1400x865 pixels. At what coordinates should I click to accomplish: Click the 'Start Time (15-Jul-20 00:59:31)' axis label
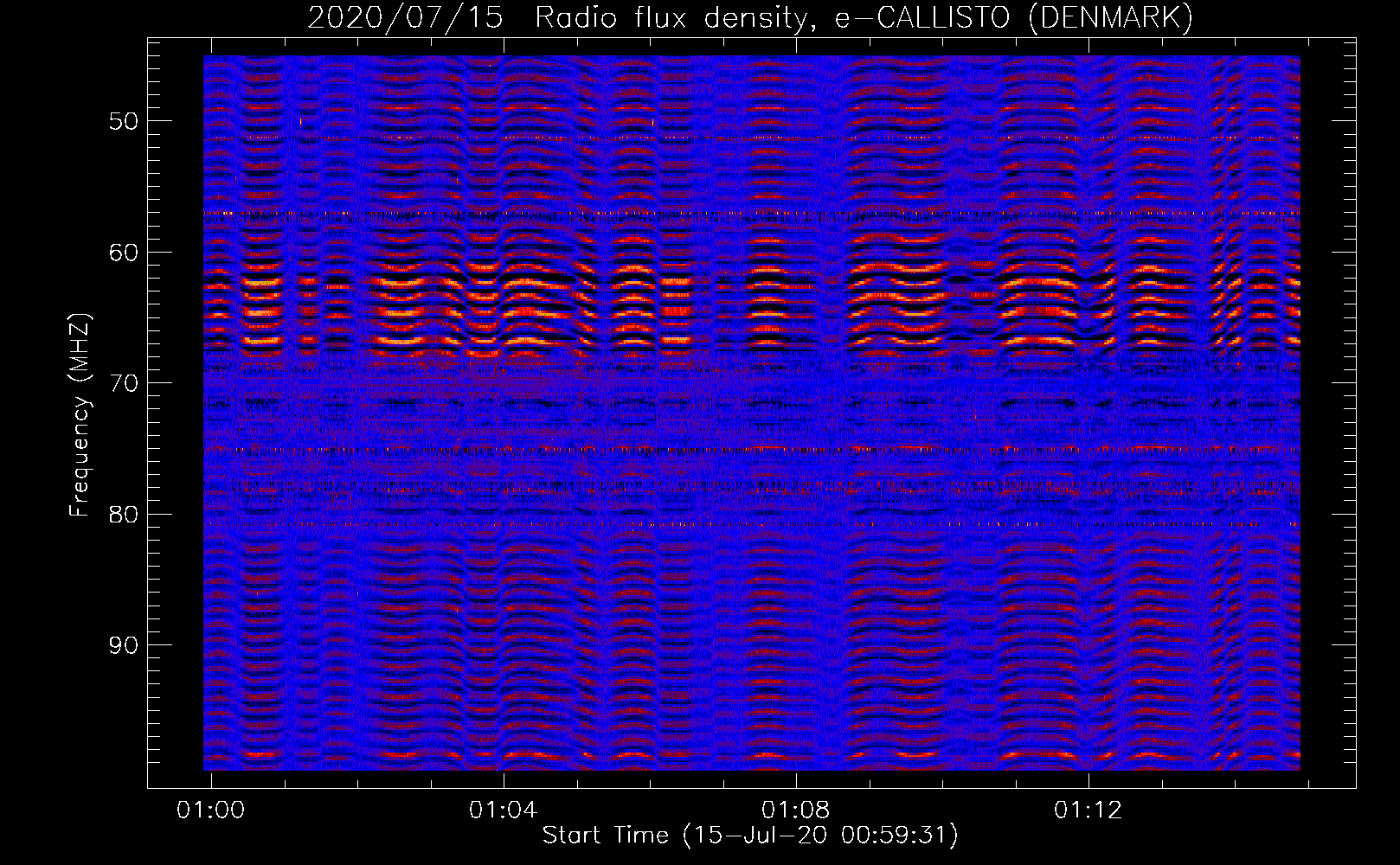750,836
